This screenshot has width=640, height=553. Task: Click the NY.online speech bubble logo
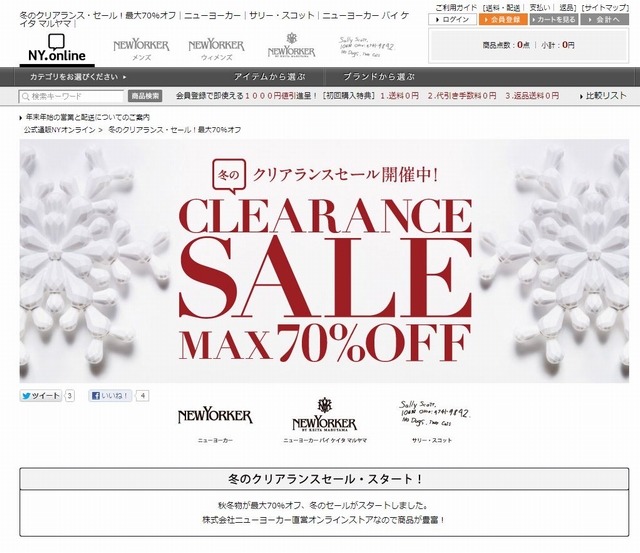[x=57, y=49]
